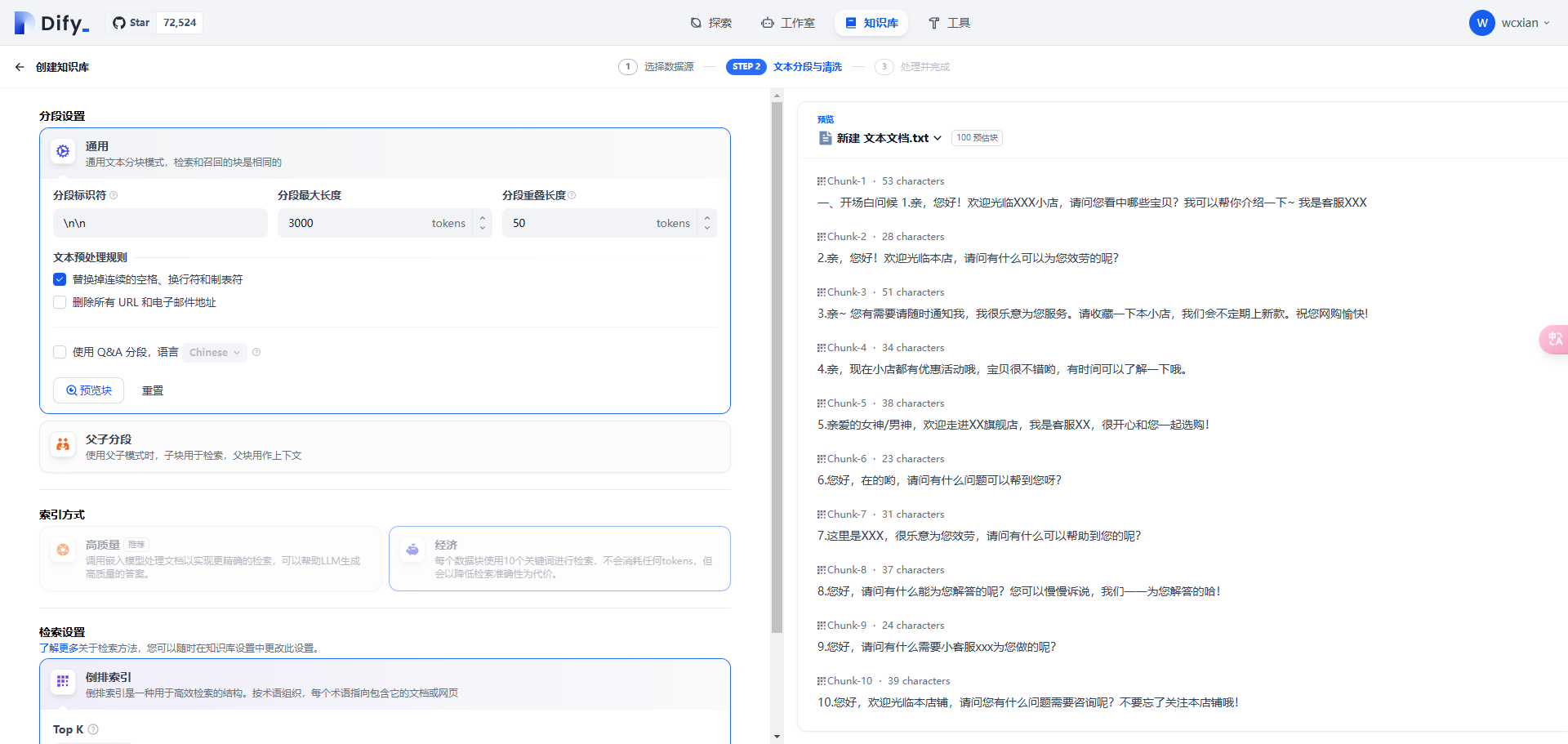This screenshot has width=1568, height=744.
Task: Click the Chunk-2 handle icon
Action: (x=821, y=237)
